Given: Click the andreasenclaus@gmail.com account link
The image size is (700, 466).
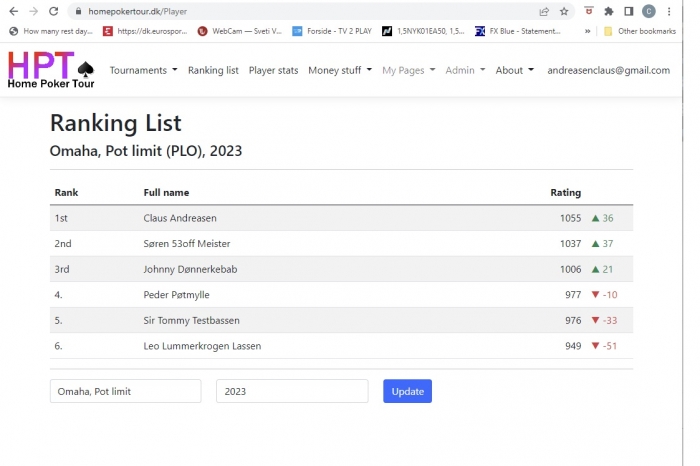Looking at the screenshot, I should [x=608, y=70].
